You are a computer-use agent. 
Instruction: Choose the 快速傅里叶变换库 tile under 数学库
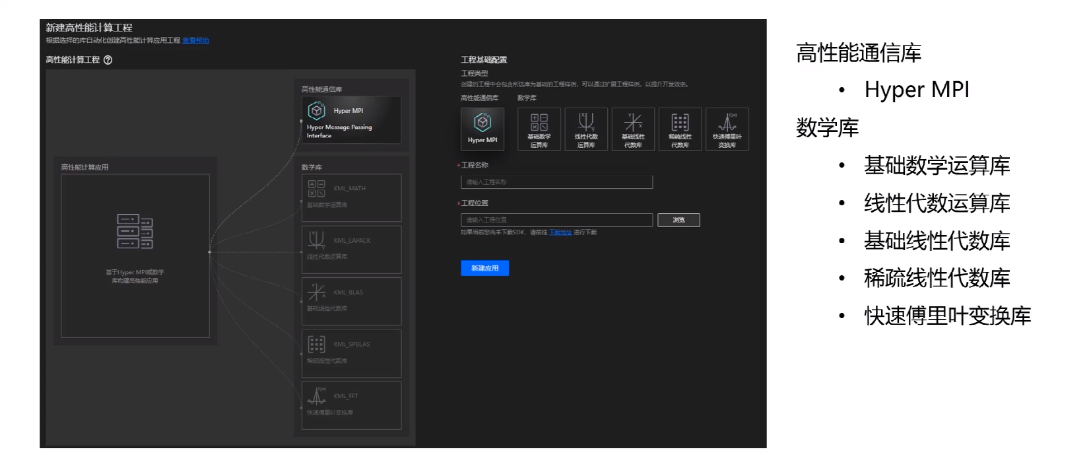(727, 129)
